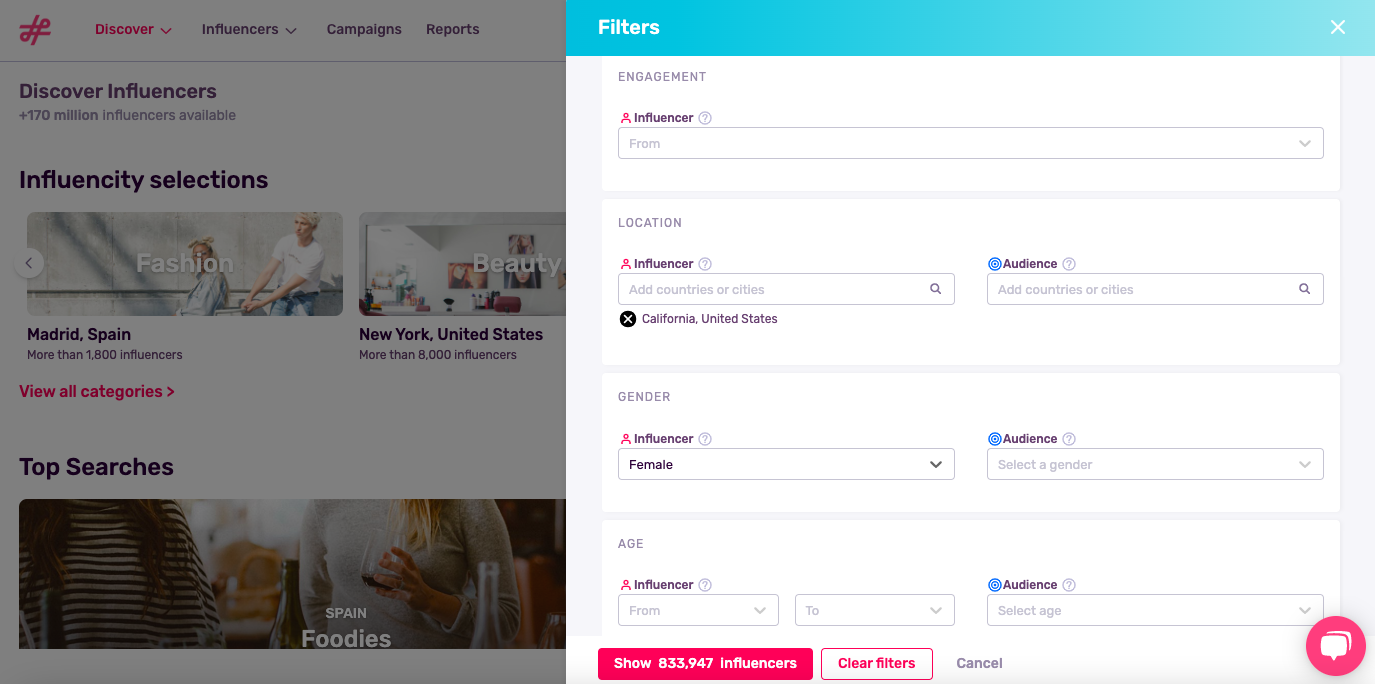Click the Influencity logo
Screen dimensions: 1375x684
click(x=35, y=30)
